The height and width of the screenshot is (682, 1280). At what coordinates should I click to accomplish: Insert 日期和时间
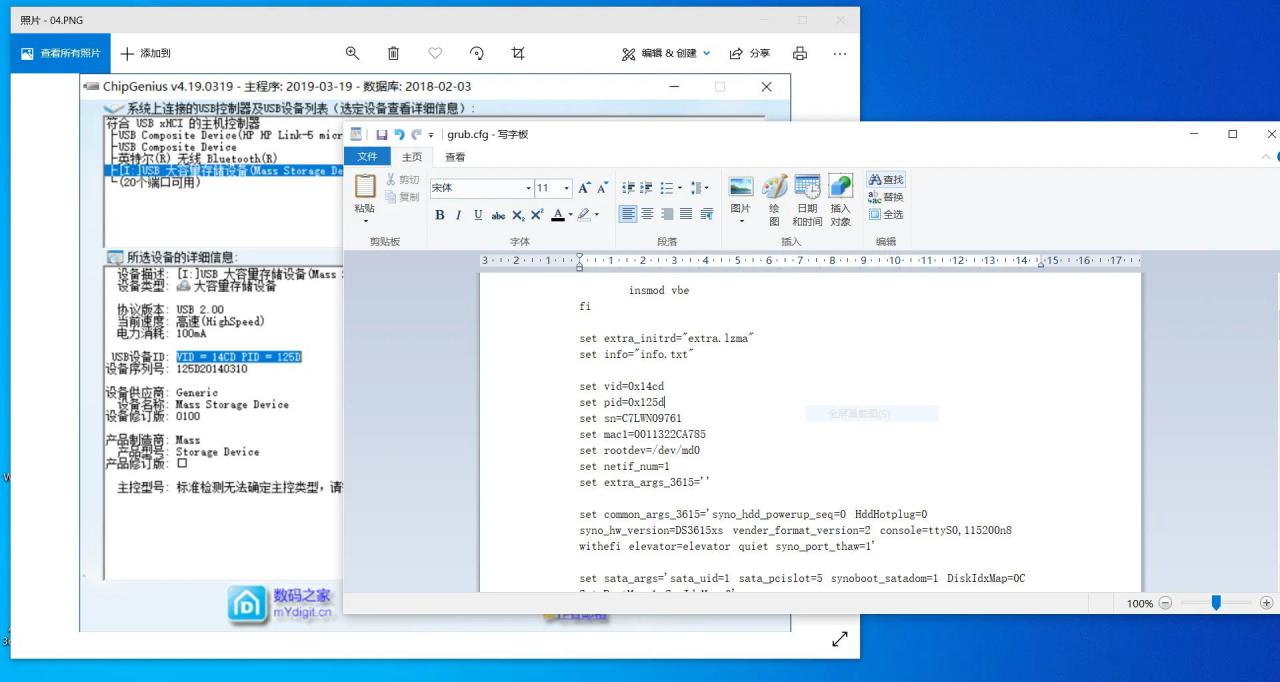pyautogui.click(x=807, y=199)
